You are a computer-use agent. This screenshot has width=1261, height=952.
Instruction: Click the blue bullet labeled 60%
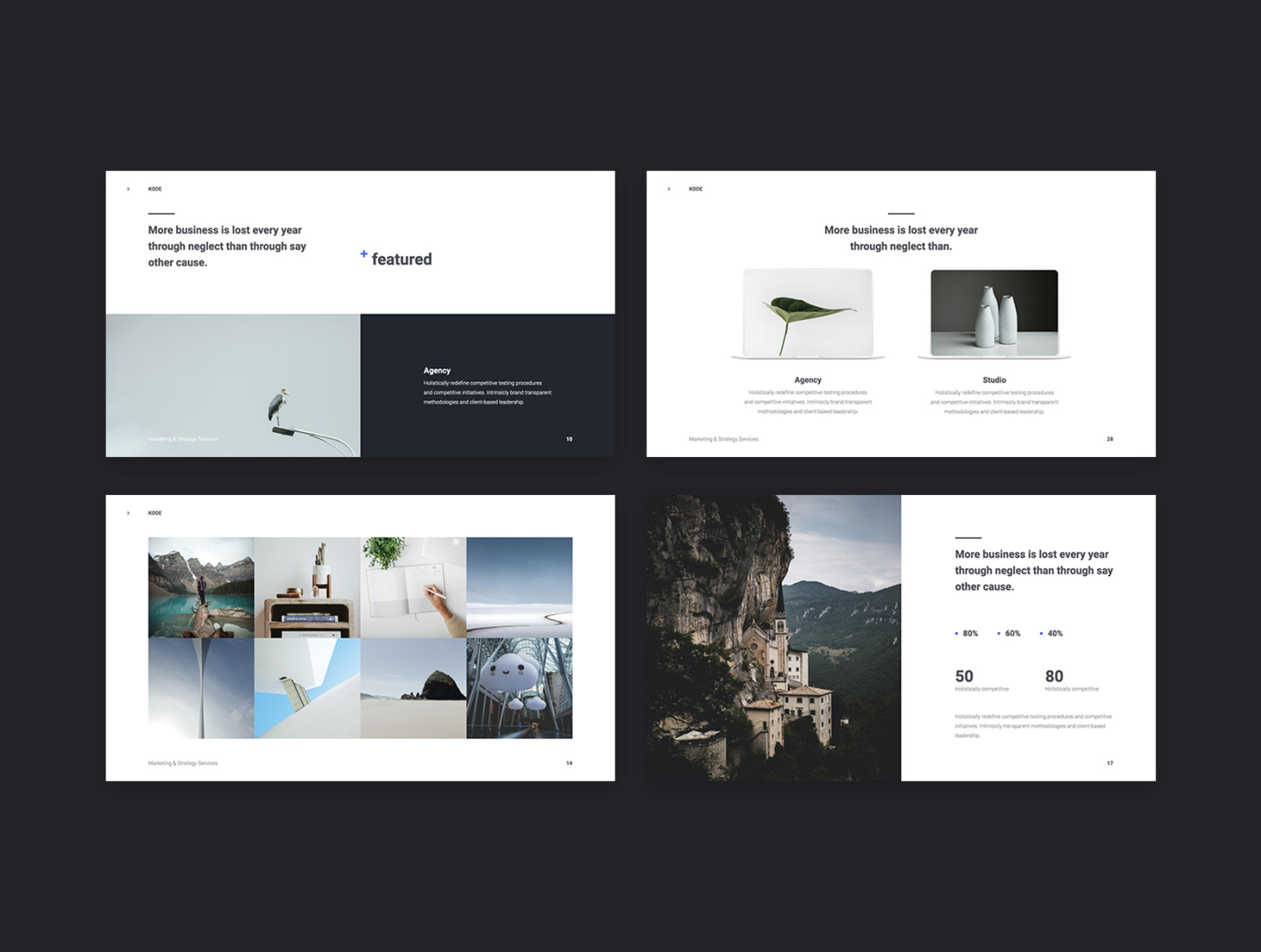coord(999,634)
